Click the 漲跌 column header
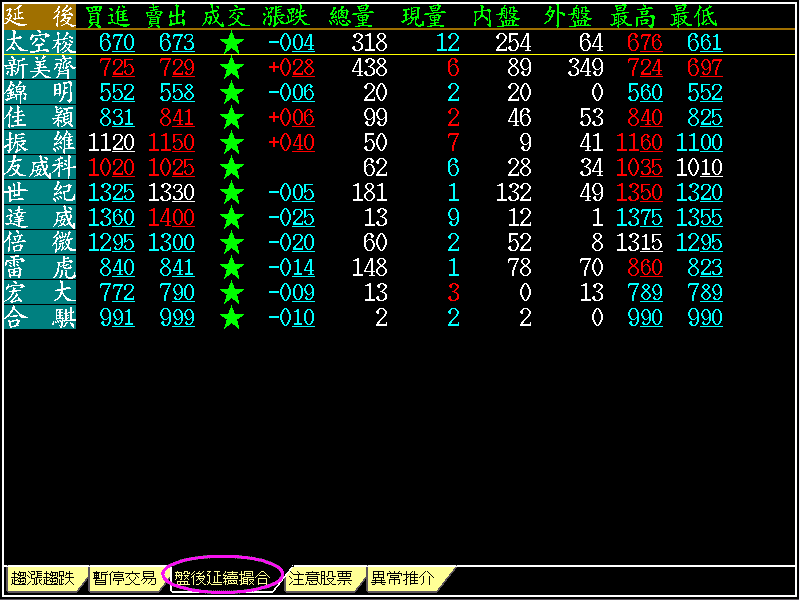The image size is (800, 600). pyautogui.click(x=286, y=16)
